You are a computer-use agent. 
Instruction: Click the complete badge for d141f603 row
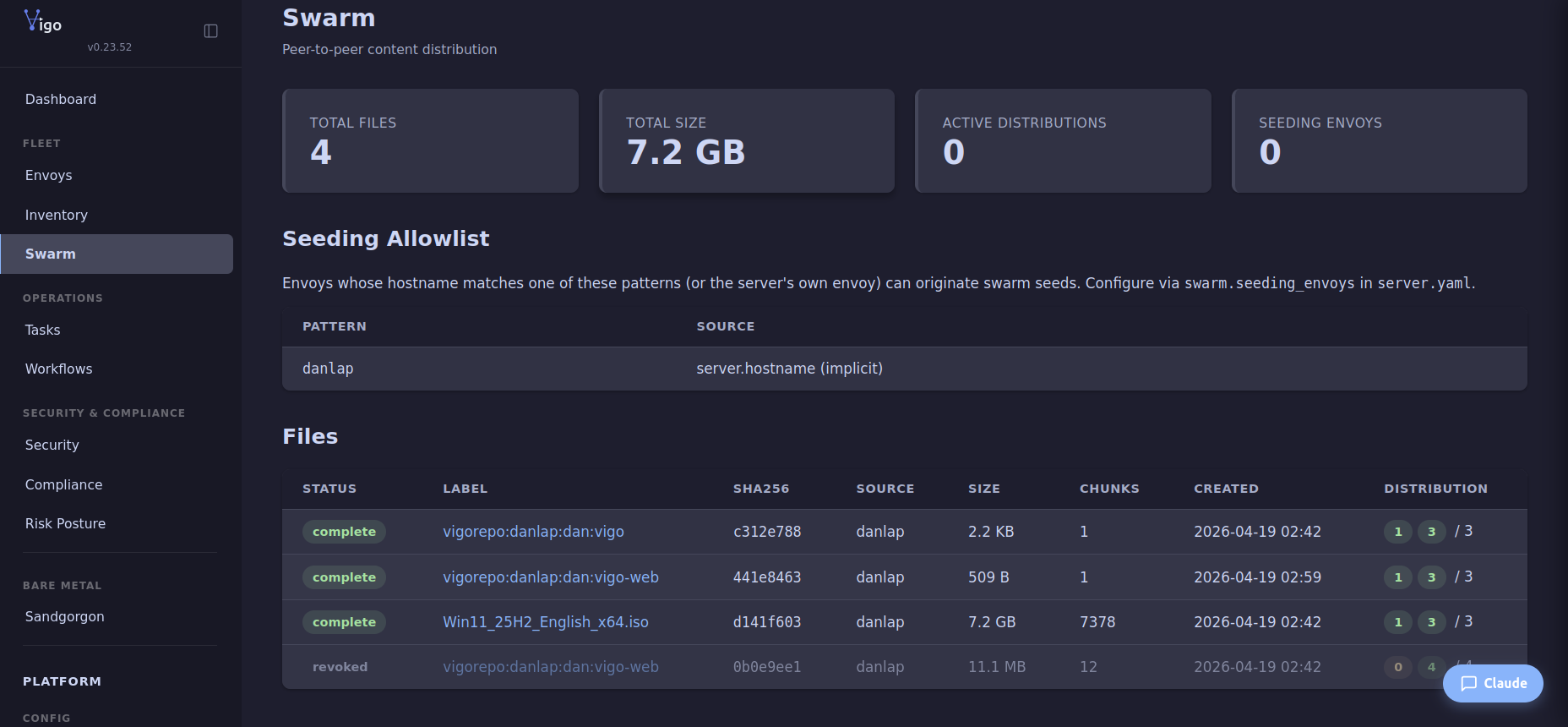coord(344,622)
